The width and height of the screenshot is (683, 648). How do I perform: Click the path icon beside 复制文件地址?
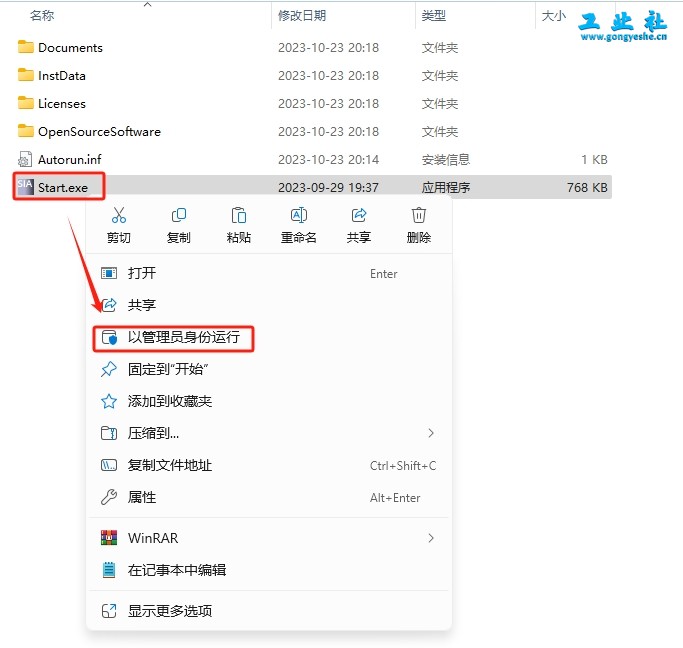click(109, 465)
